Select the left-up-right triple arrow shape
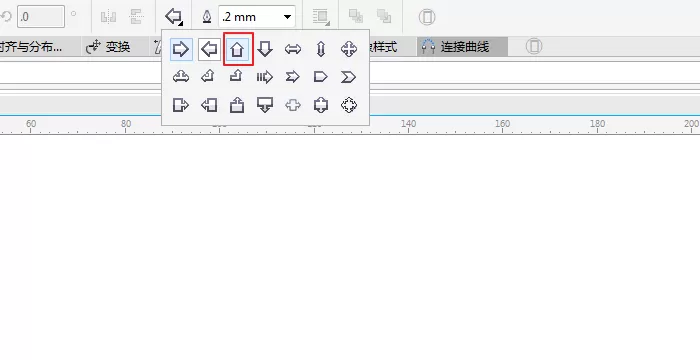700x360 pixels. click(181, 77)
